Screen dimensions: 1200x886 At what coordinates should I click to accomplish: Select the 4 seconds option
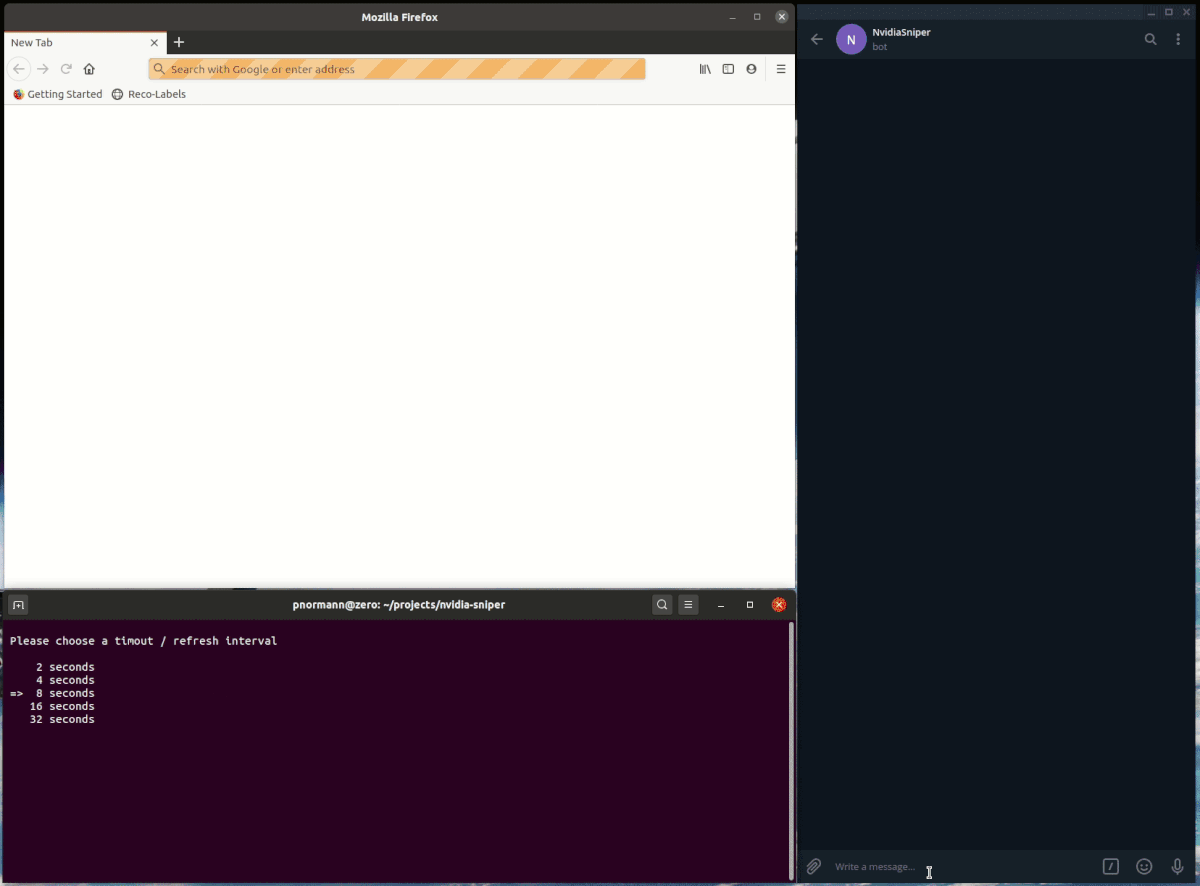click(65, 680)
